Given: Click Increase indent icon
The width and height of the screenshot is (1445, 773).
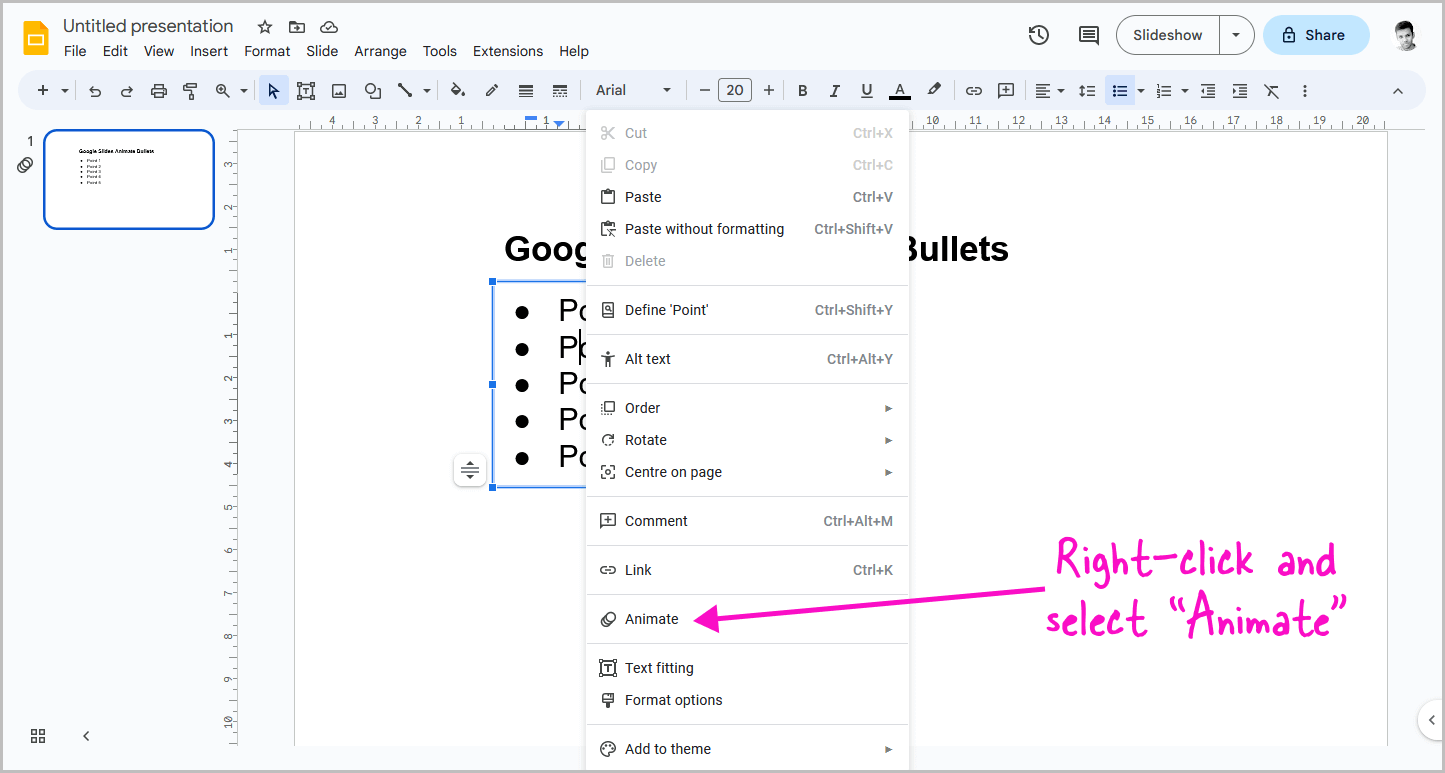Looking at the screenshot, I should point(1240,91).
